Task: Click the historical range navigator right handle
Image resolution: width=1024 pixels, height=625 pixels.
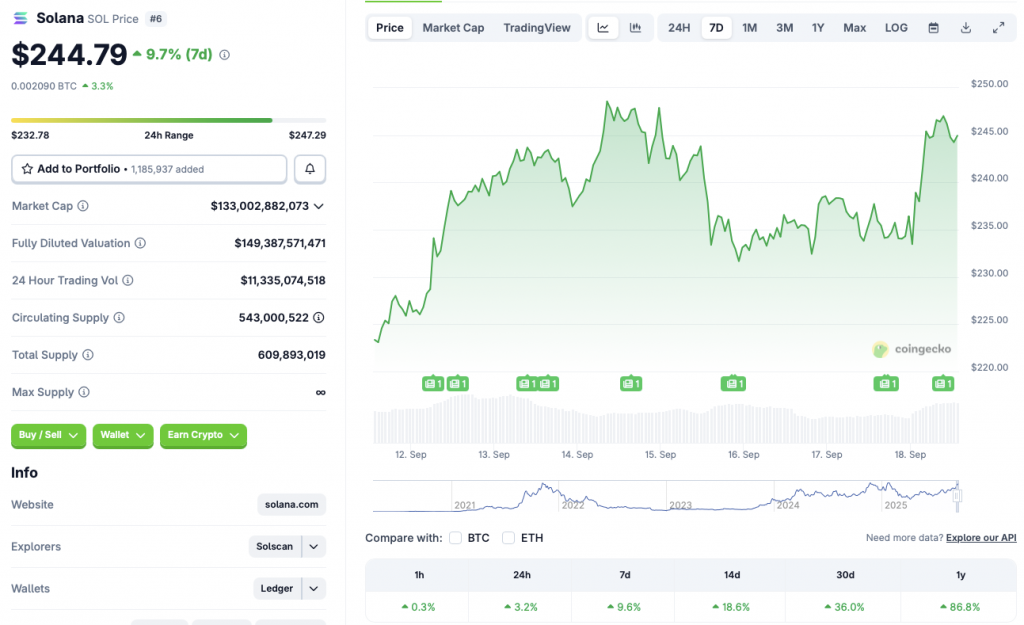Action: [x=957, y=496]
